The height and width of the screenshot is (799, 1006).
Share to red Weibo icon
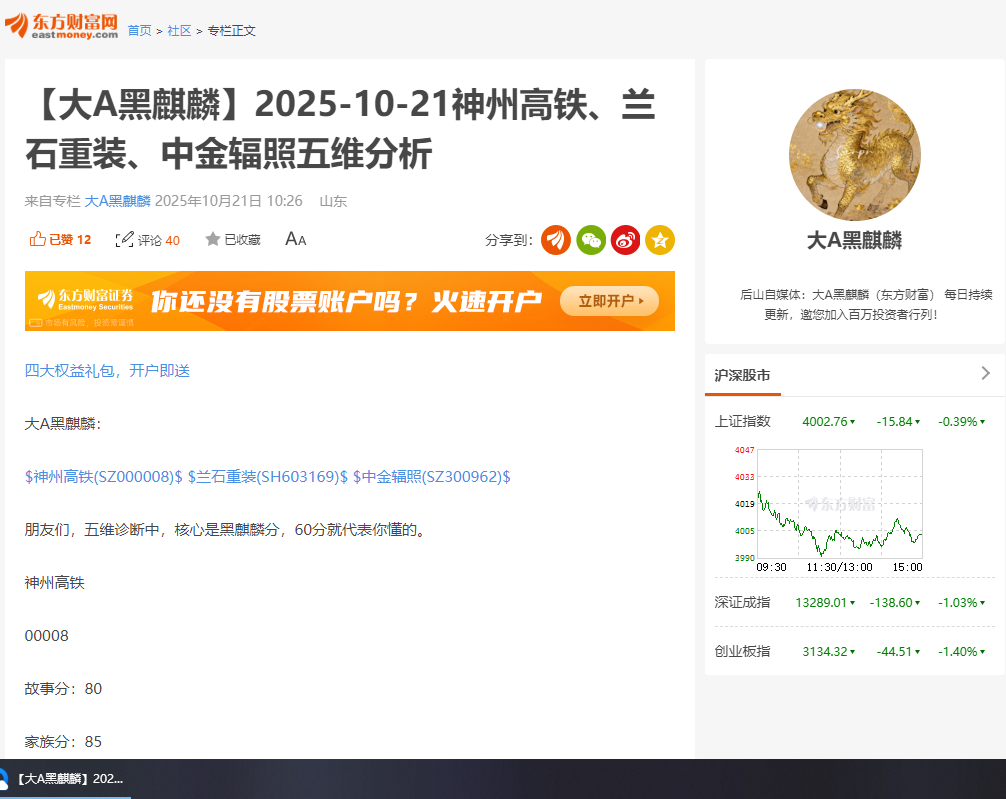pyautogui.click(x=626, y=240)
